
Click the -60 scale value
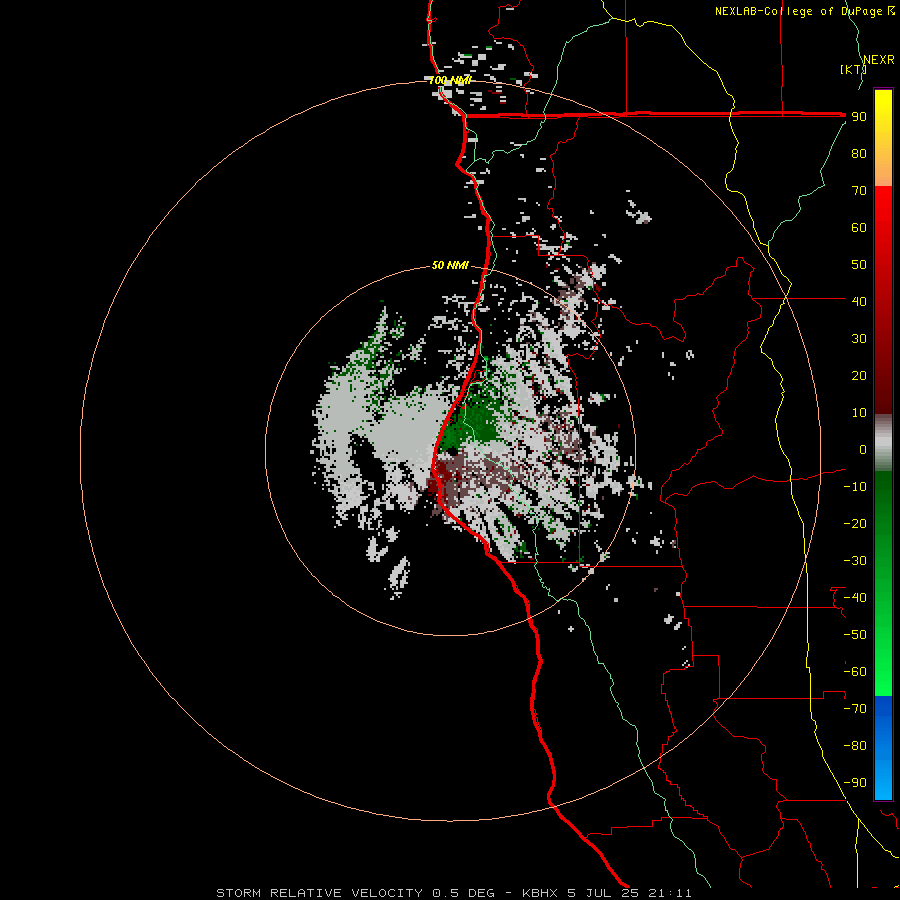(855, 672)
